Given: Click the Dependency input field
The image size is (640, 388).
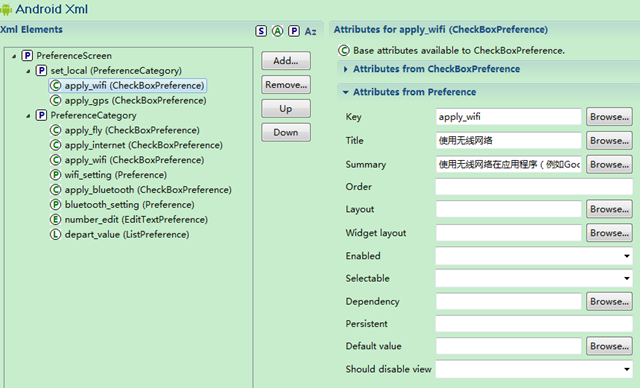Looking at the screenshot, I should [x=509, y=302].
